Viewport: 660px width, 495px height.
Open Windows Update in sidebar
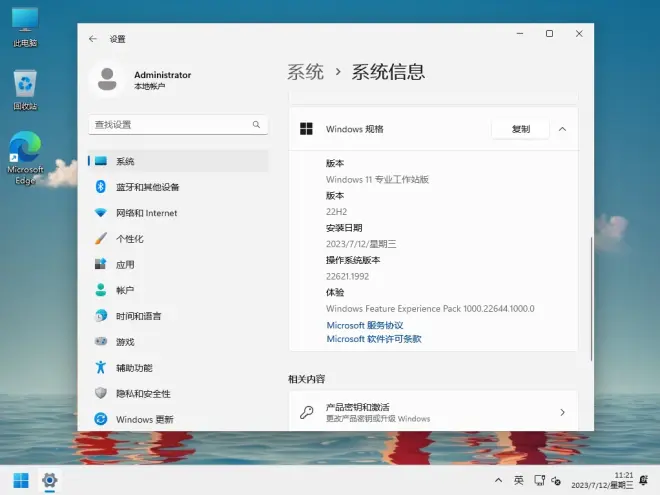click(x=144, y=420)
